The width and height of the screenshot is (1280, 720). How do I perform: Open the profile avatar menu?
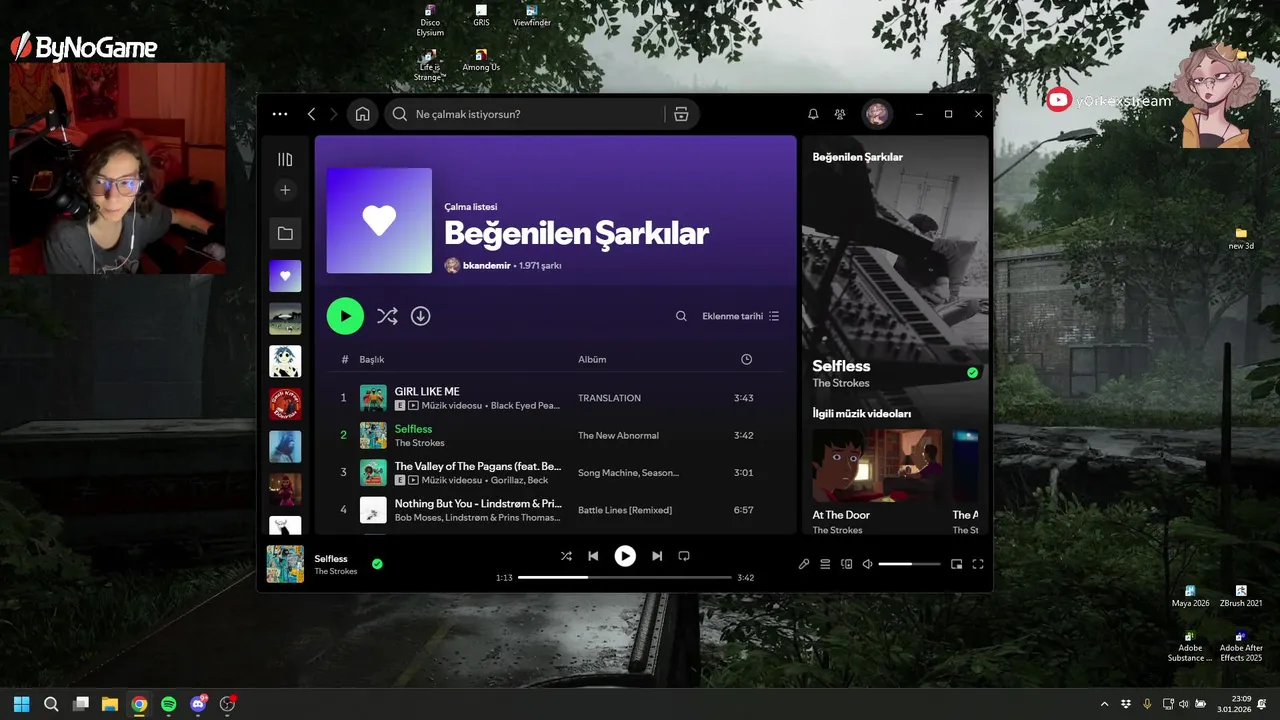pyautogui.click(x=877, y=114)
